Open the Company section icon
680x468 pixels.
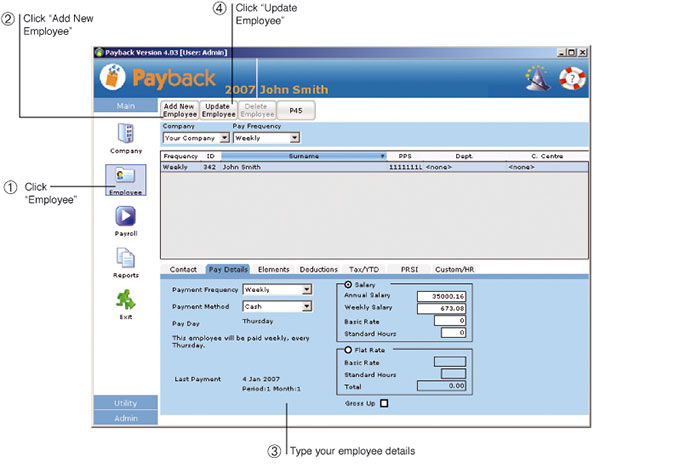pyautogui.click(x=125, y=134)
